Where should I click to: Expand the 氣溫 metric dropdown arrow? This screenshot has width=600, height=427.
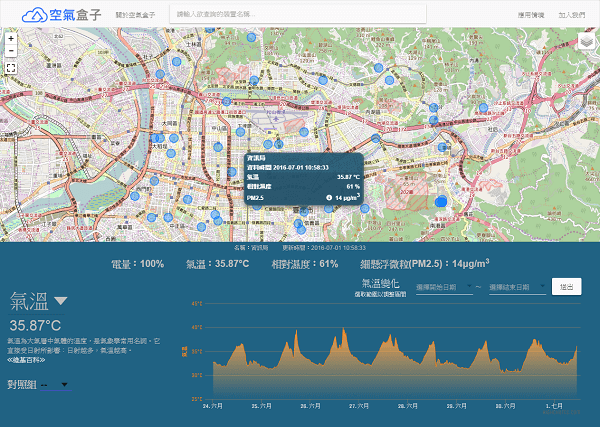[61, 301]
